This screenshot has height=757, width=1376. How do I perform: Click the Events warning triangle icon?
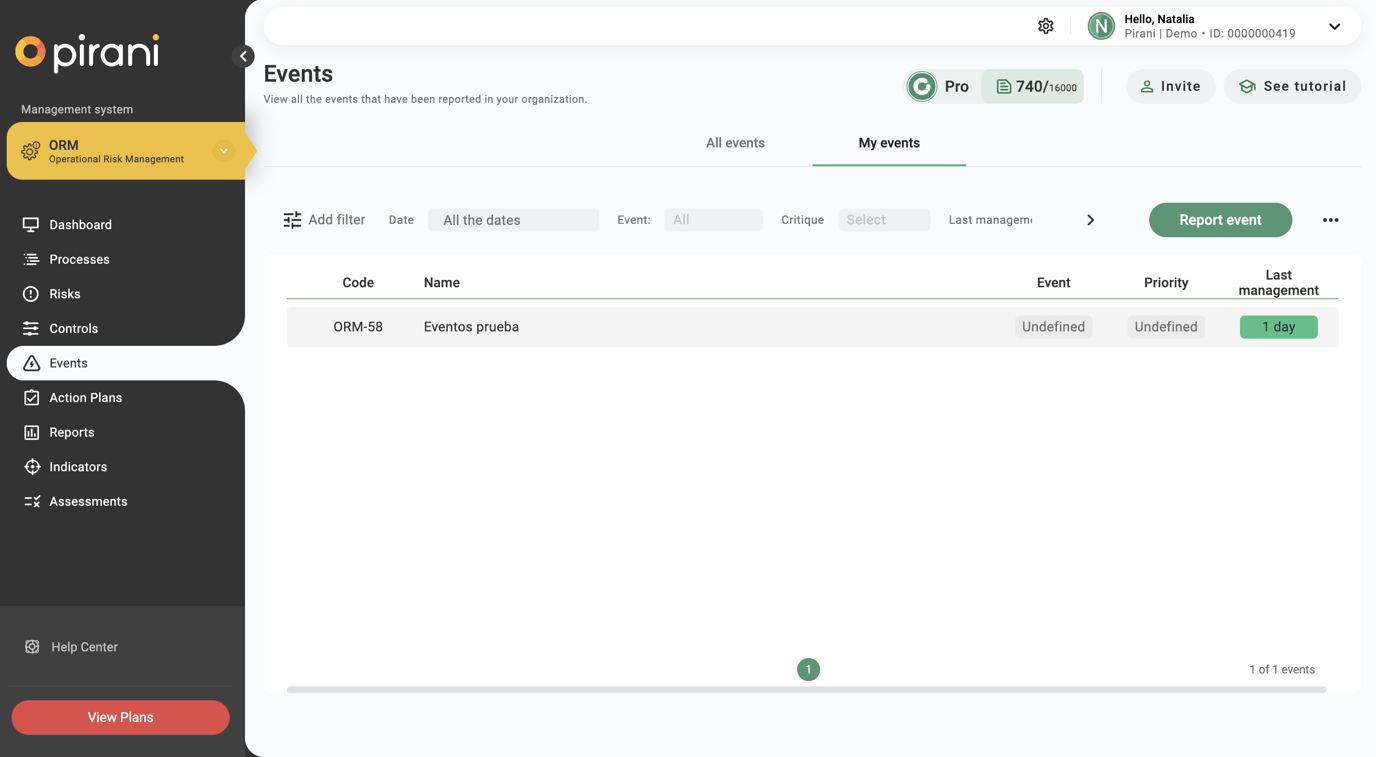coord(31,363)
